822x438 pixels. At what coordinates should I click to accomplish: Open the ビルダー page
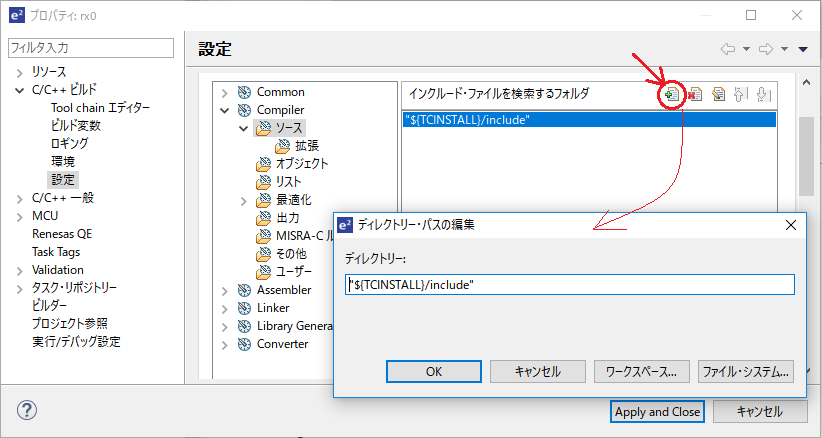pyautogui.click(x=49, y=305)
